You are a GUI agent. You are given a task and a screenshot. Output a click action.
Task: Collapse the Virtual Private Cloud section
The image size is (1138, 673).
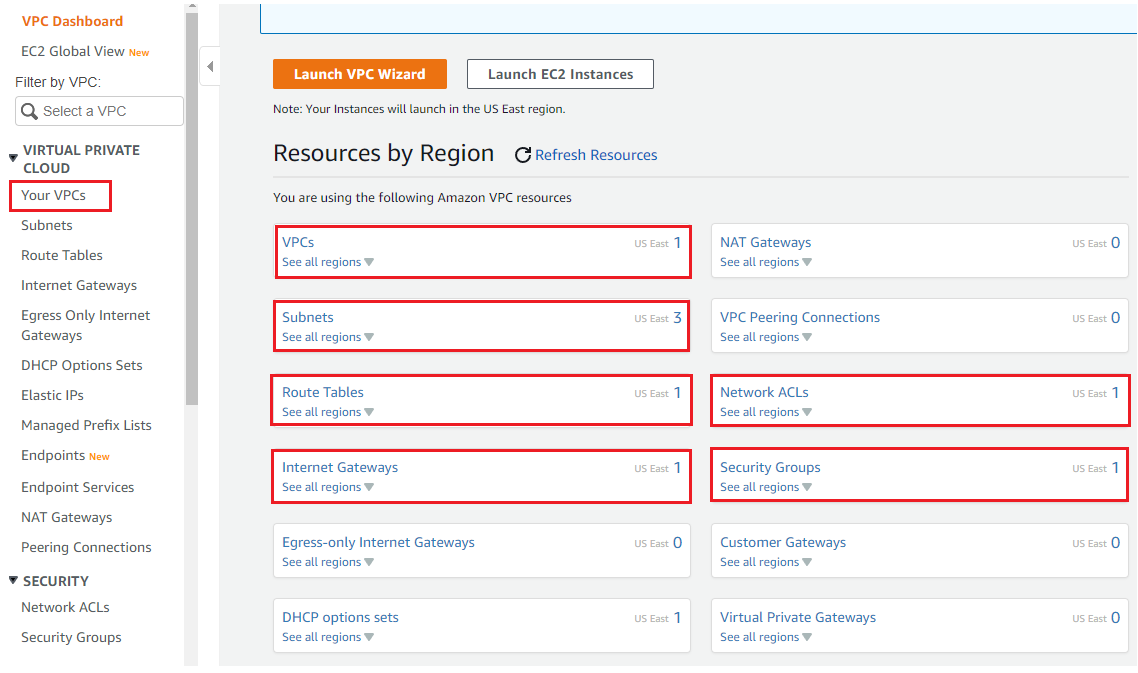click(13, 158)
